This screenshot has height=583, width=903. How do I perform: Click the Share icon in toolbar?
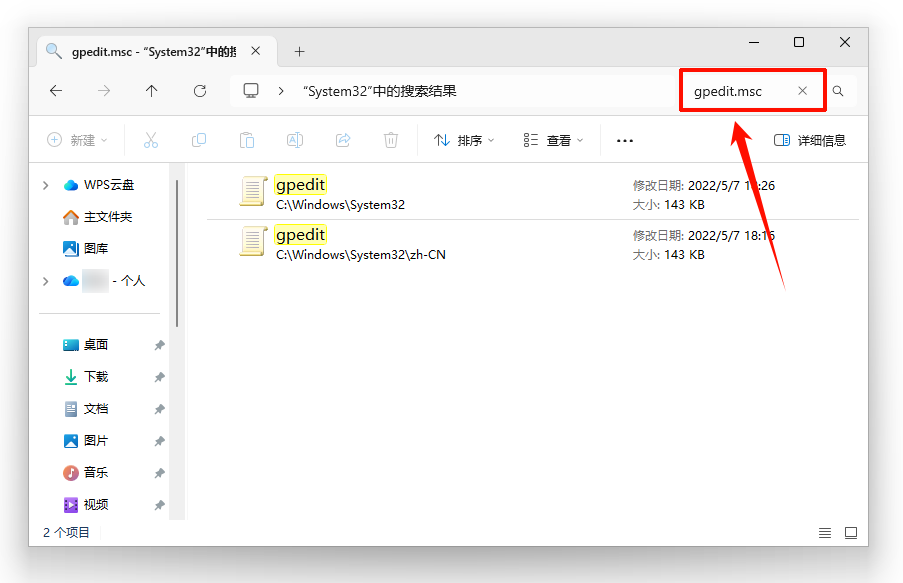(x=343, y=140)
